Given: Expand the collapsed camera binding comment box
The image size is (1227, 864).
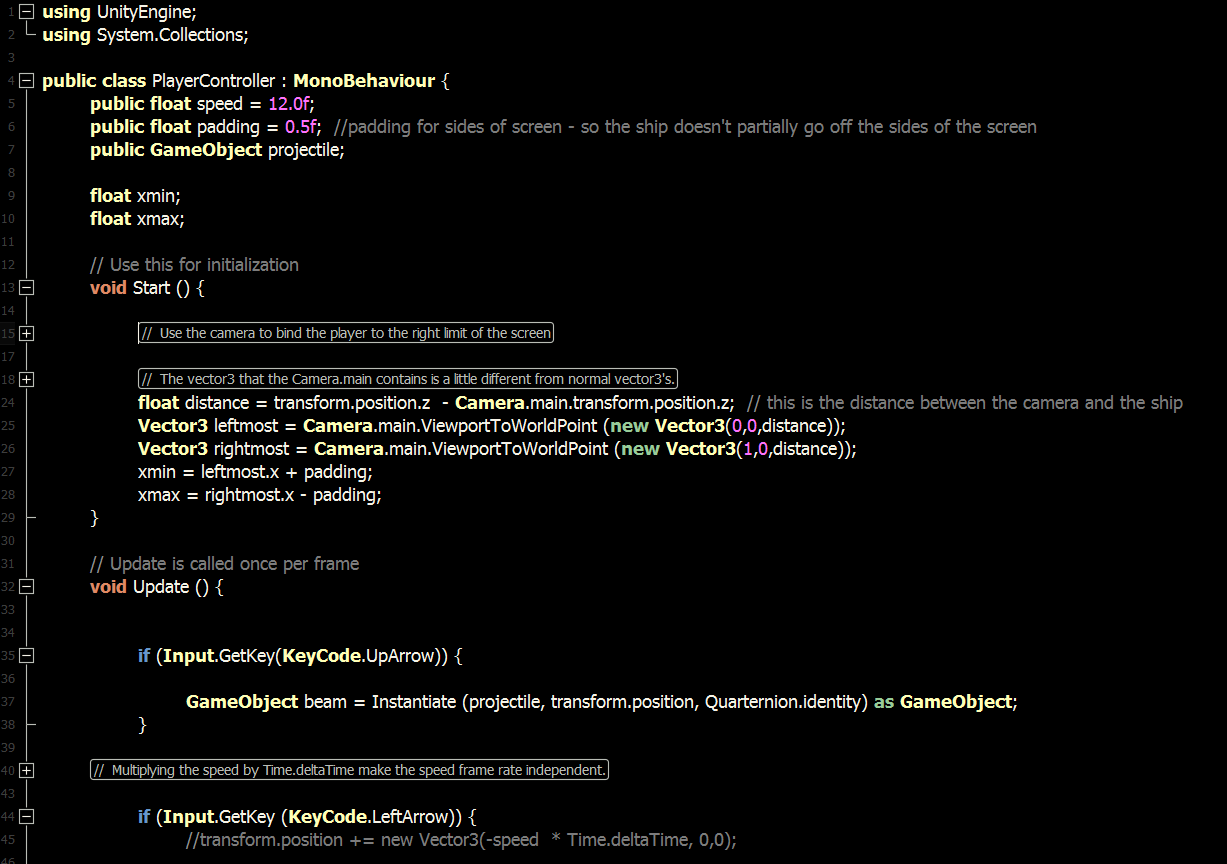Looking at the screenshot, I should (345, 333).
